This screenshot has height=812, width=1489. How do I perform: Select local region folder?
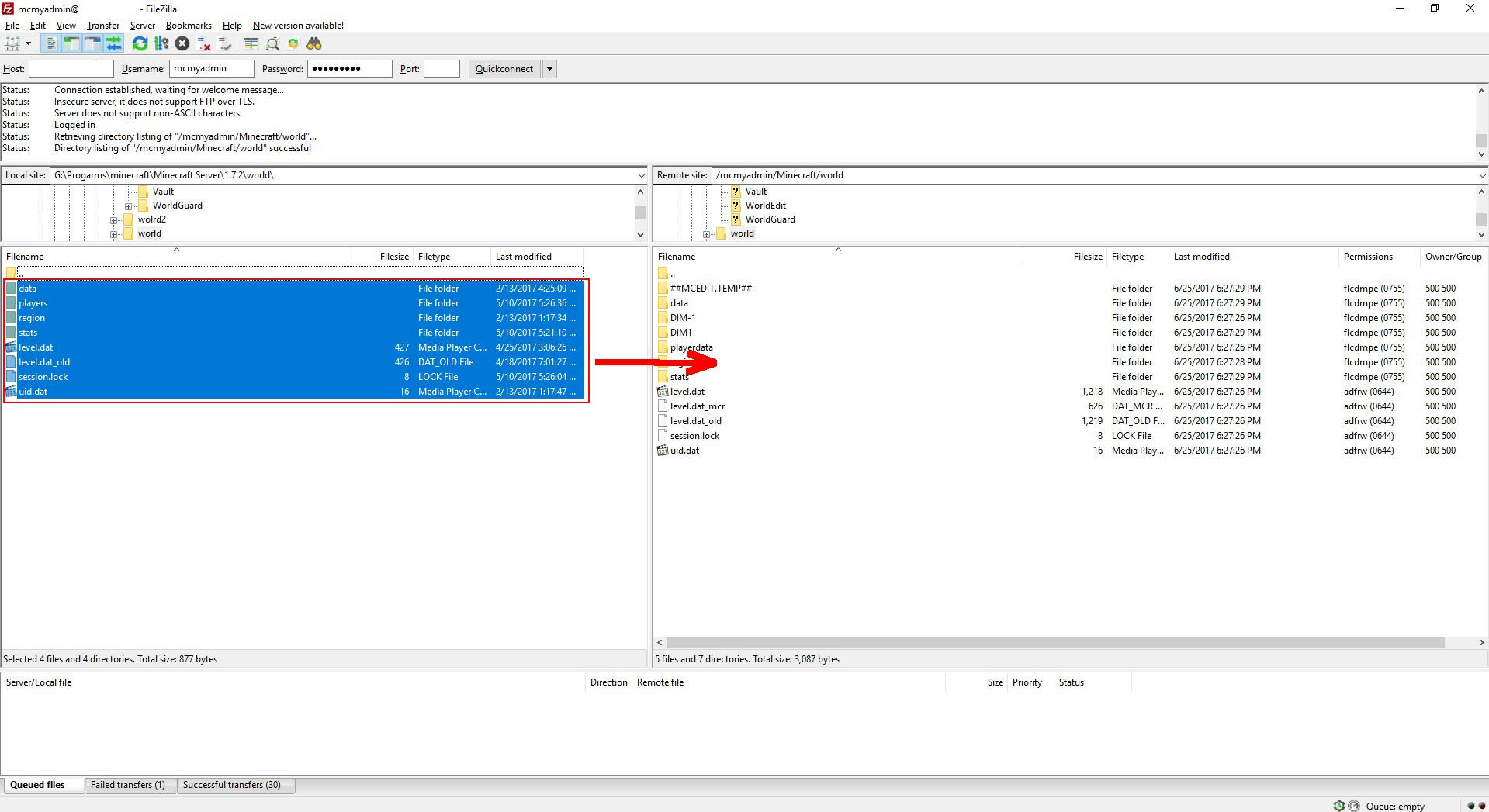pyautogui.click(x=294, y=318)
